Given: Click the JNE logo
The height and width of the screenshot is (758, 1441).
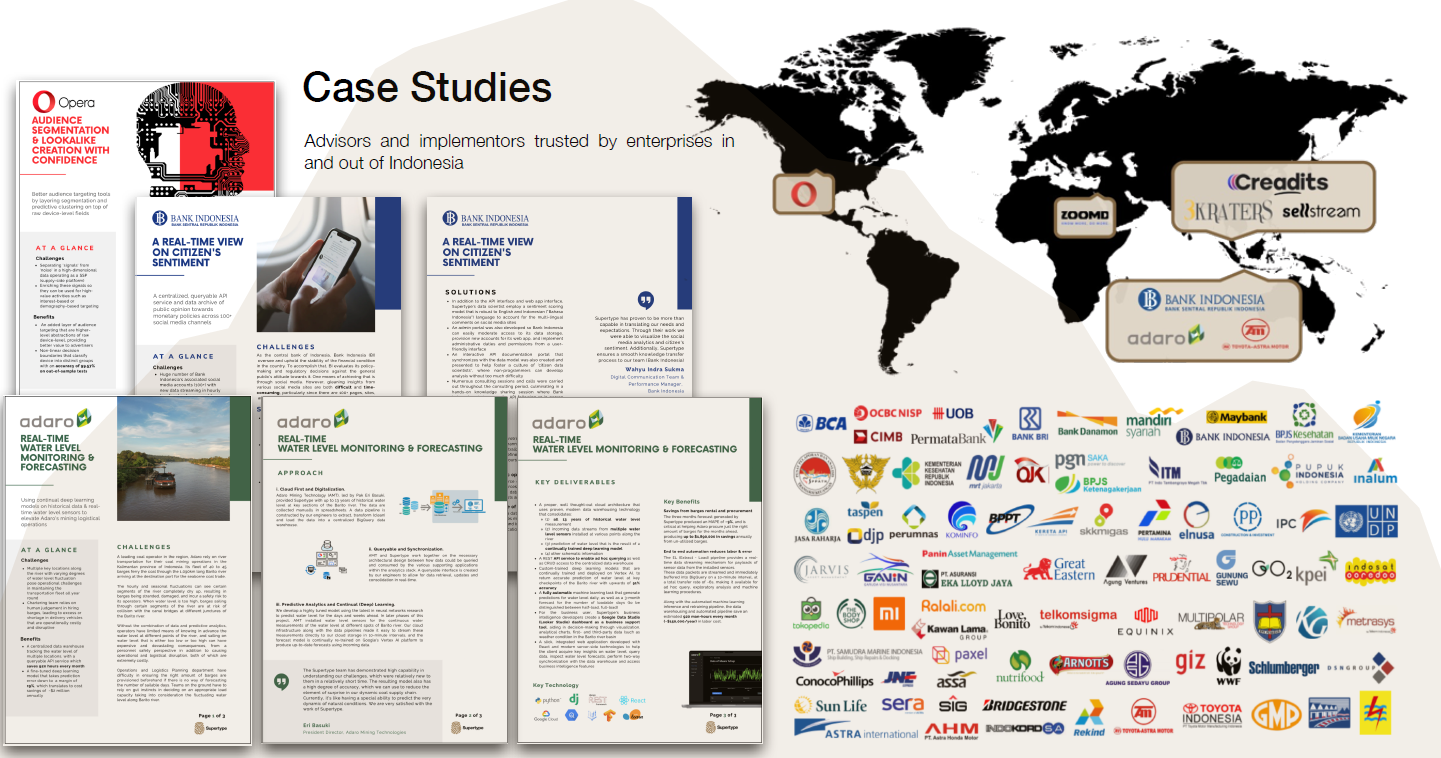Looking at the screenshot, I should [900, 678].
